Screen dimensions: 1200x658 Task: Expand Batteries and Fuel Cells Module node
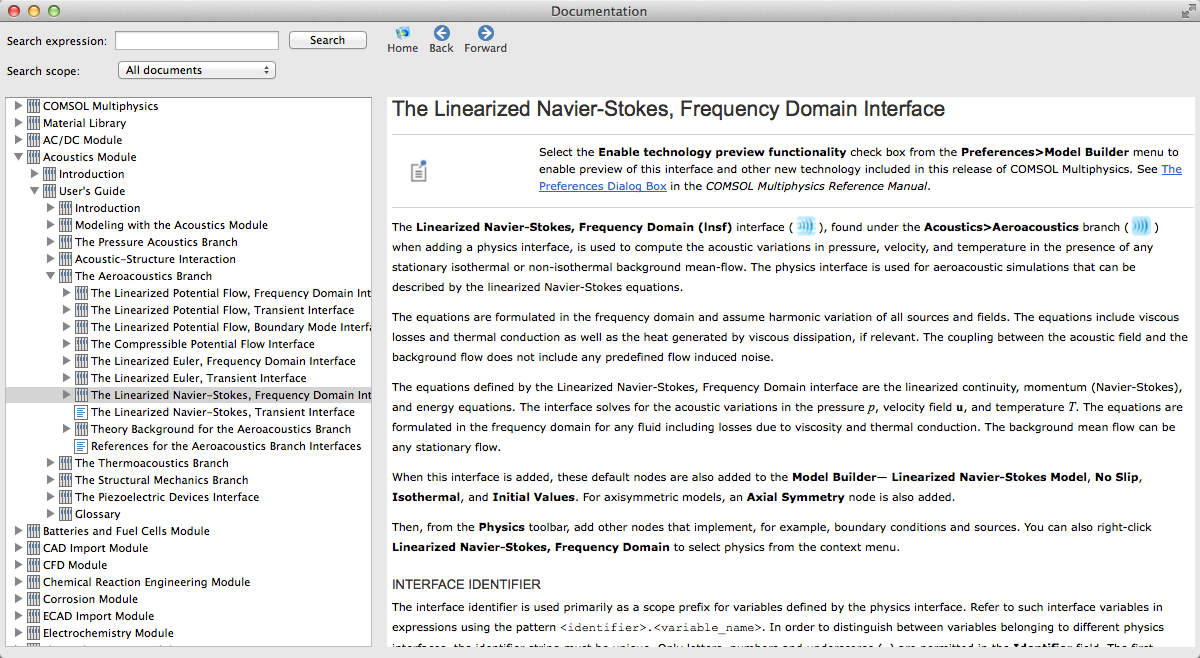pyautogui.click(x=18, y=531)
